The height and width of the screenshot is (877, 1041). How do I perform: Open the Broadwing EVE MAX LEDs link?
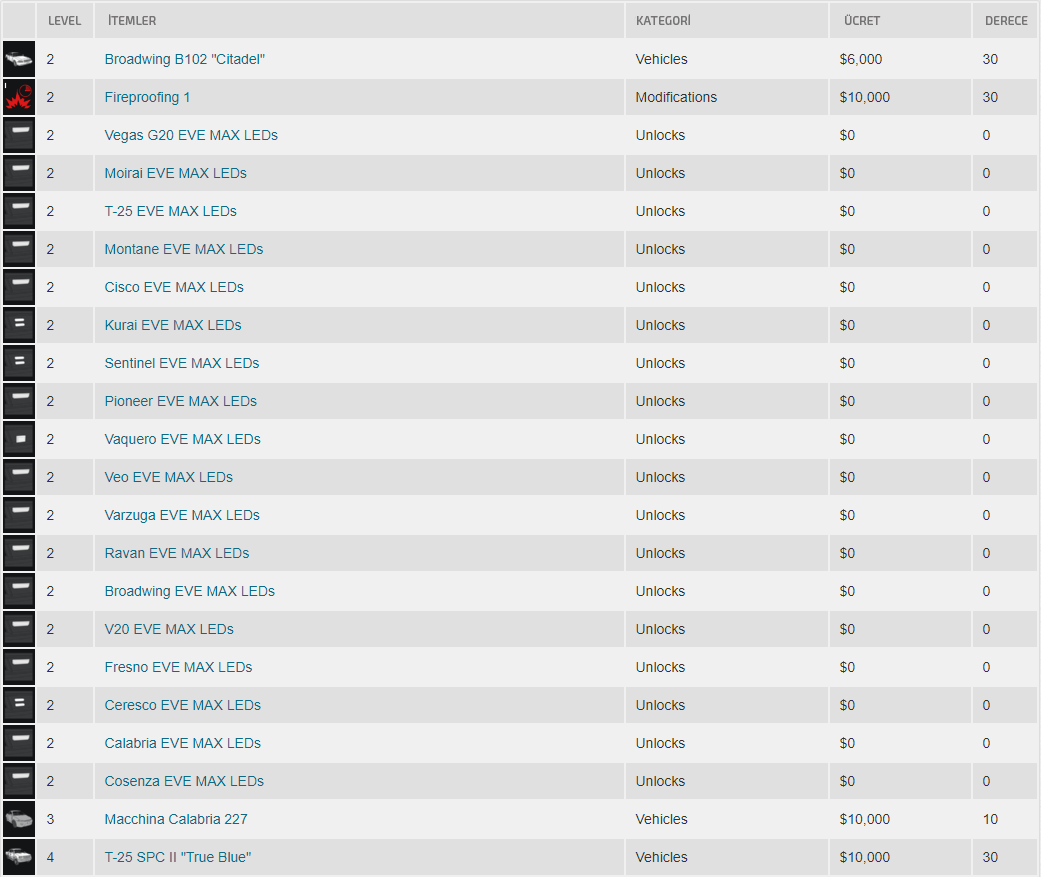click(189, 591)
